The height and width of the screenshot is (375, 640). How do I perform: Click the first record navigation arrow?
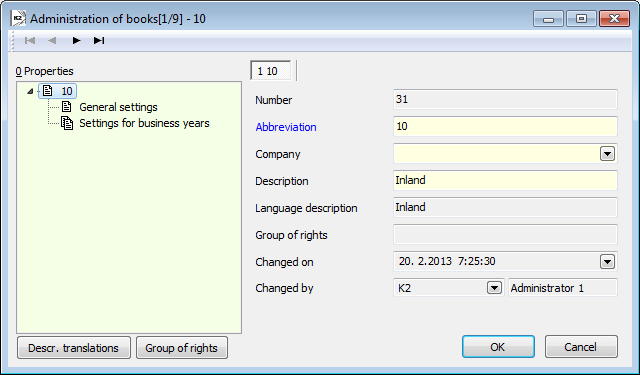[30, 40]
